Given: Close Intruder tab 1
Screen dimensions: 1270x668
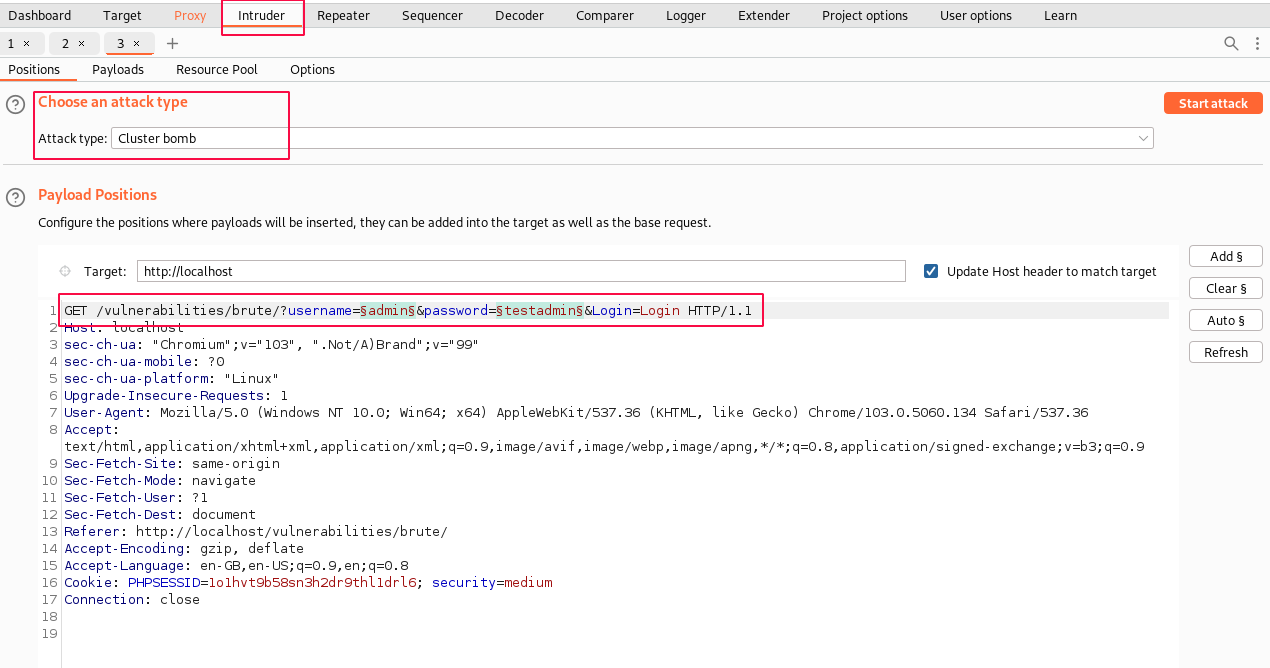Looking at the screenshot, I should coord(26,44).
